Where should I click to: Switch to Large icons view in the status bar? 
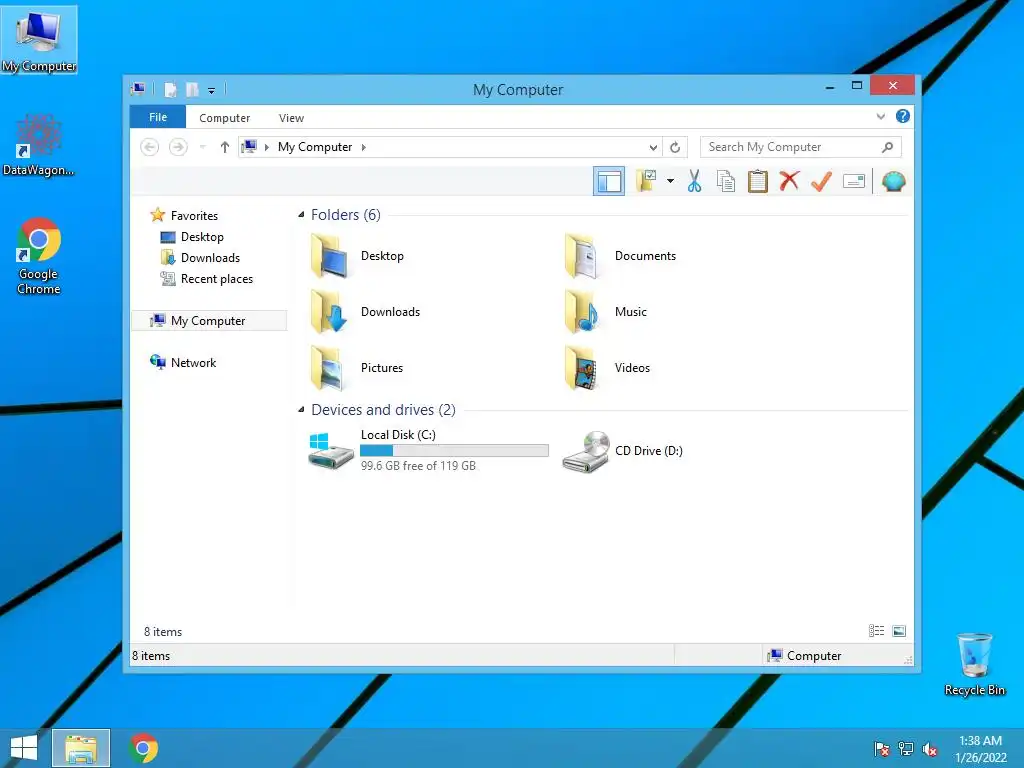pos(899,630)
